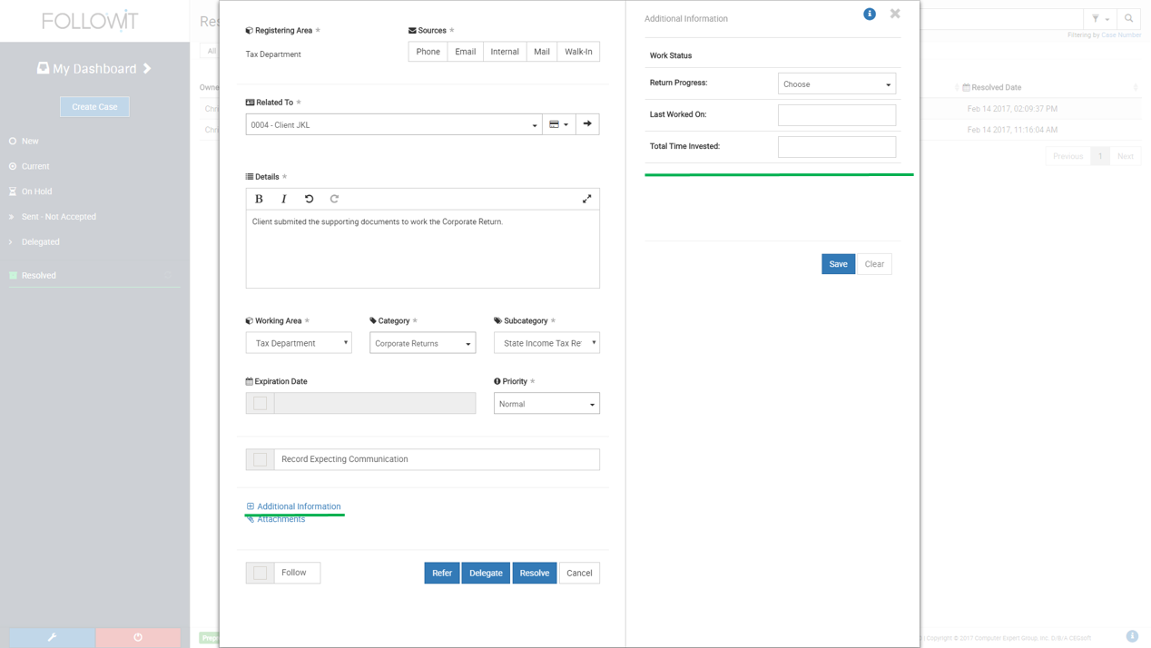Click the wrench settings icon at bottom left
1151x648 pixels.
pos(52,637)
